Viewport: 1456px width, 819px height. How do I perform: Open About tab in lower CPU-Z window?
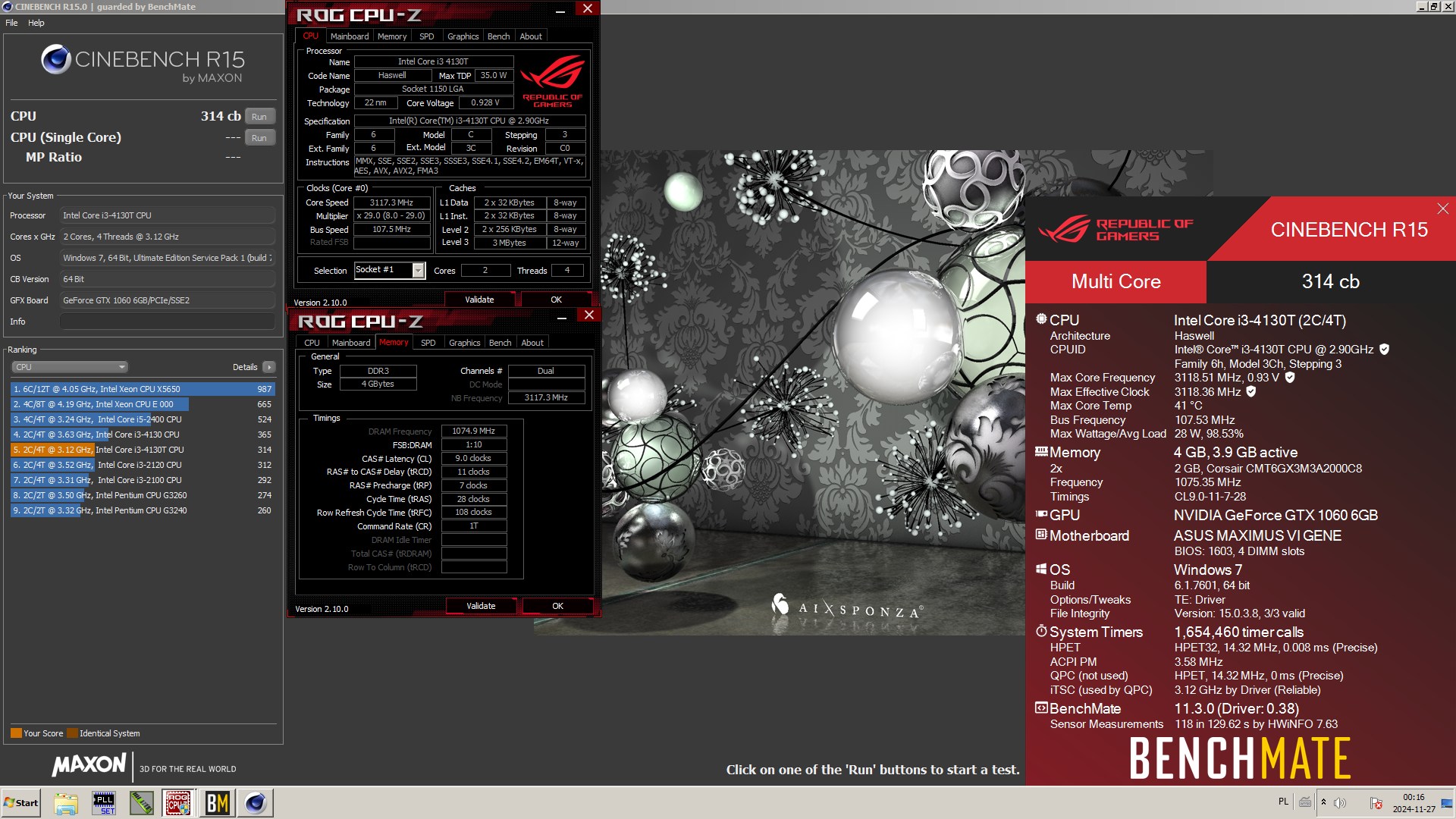pos(532,343)
